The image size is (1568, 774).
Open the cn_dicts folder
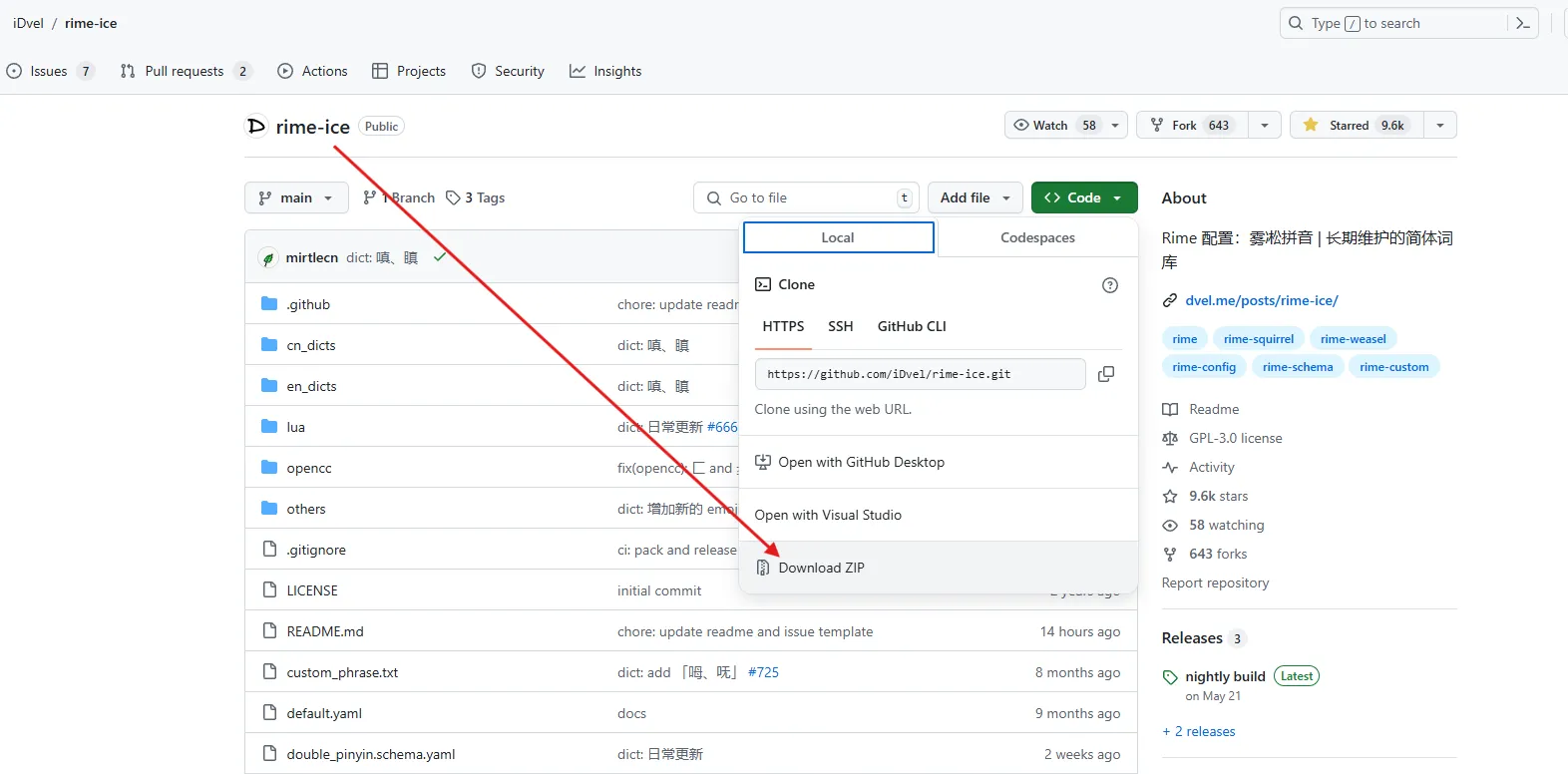coord(311,345)
